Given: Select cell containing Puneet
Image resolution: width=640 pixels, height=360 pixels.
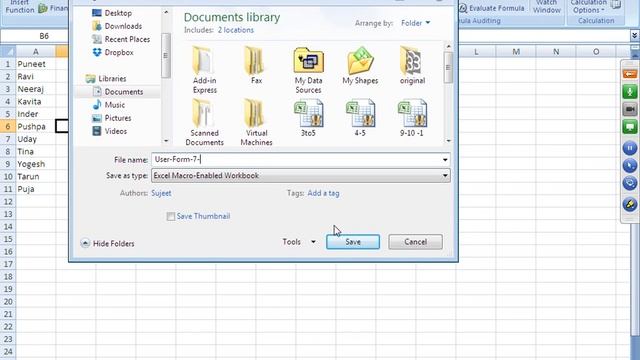Looking at the screenshot, I should [36, 64].
